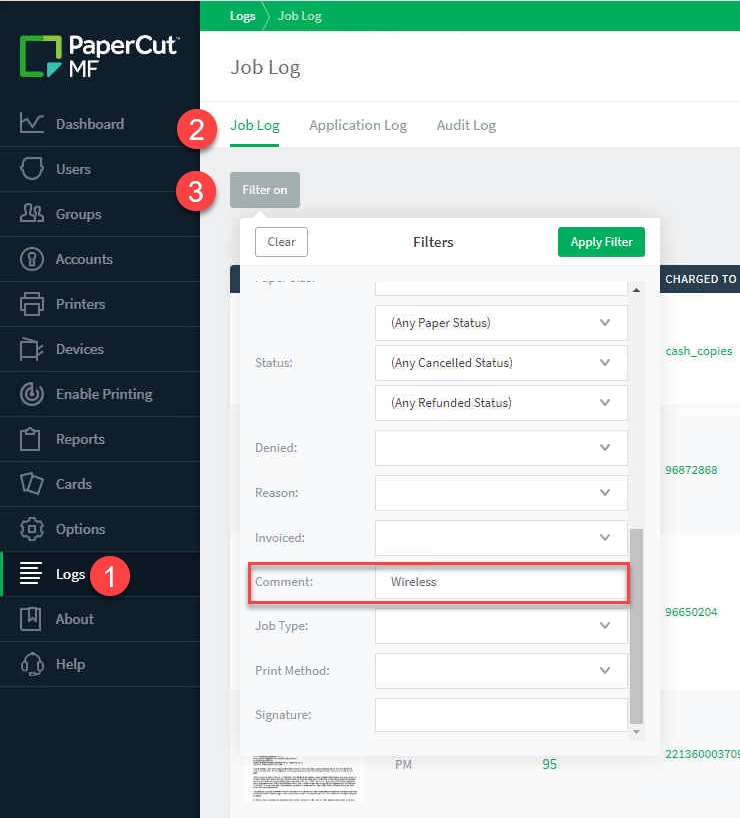Image resolution: width=740 pixels, height=818 pixels.
Task: Open Accounts from the sidebar
Action: (84, 259)
